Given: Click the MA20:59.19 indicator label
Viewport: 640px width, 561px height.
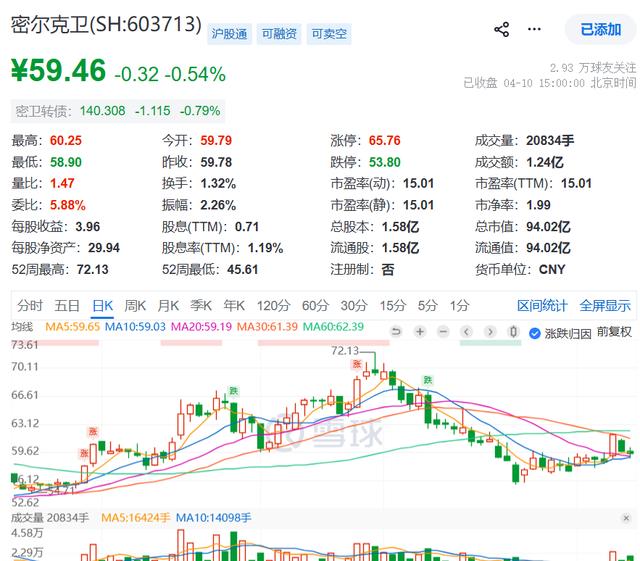Looking at the screenshot, I should pos(201,327).
